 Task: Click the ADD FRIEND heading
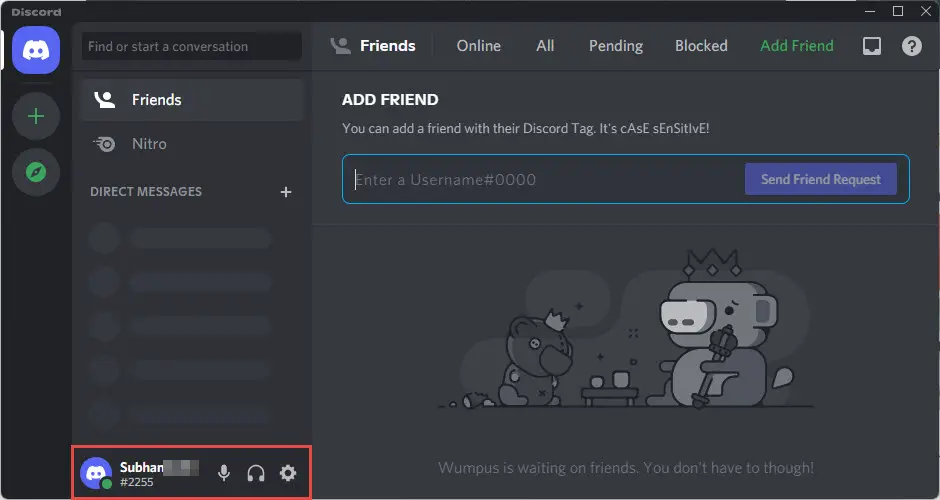click(390, 100)
